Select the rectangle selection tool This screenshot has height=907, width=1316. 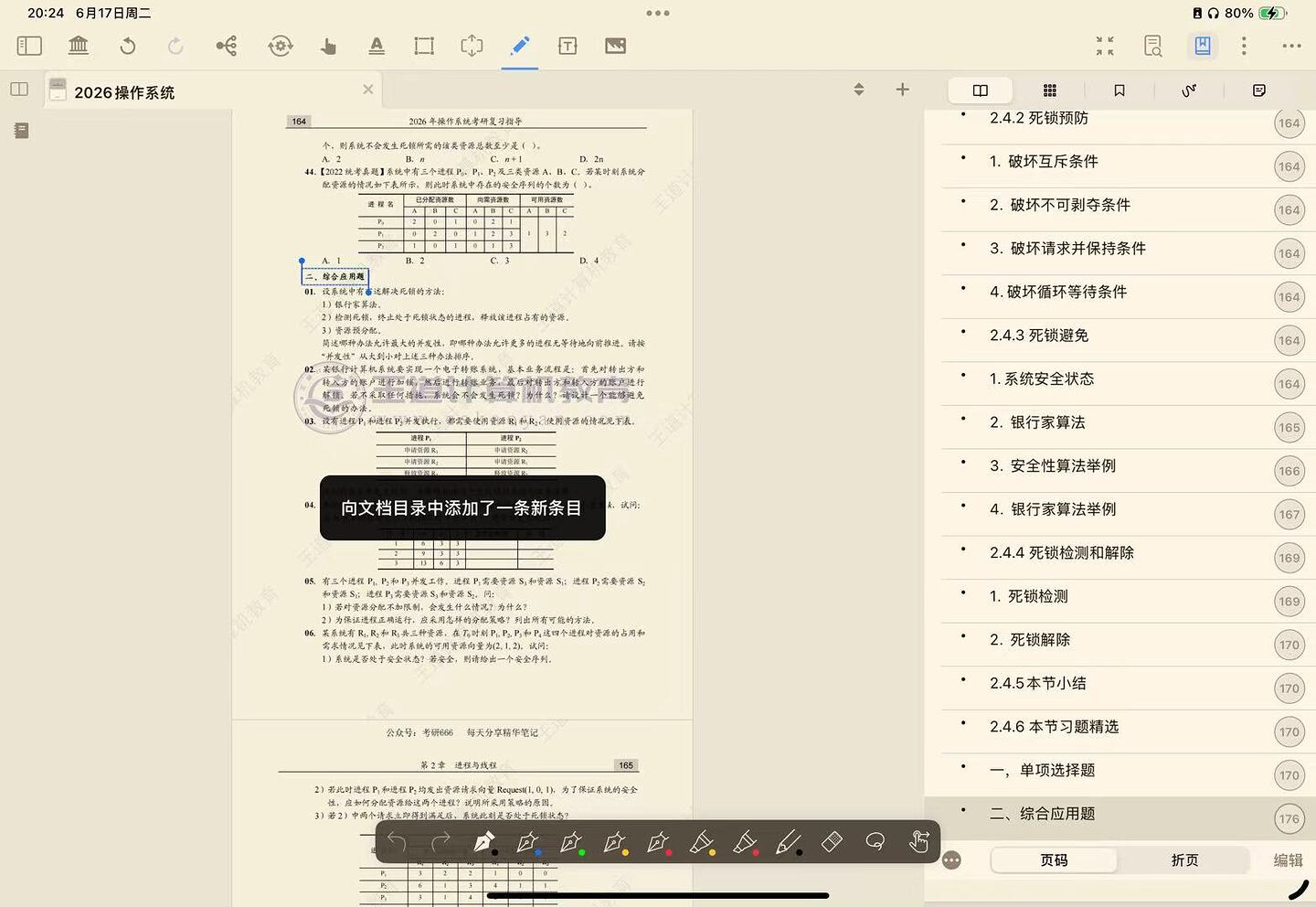tap(424, 46)
